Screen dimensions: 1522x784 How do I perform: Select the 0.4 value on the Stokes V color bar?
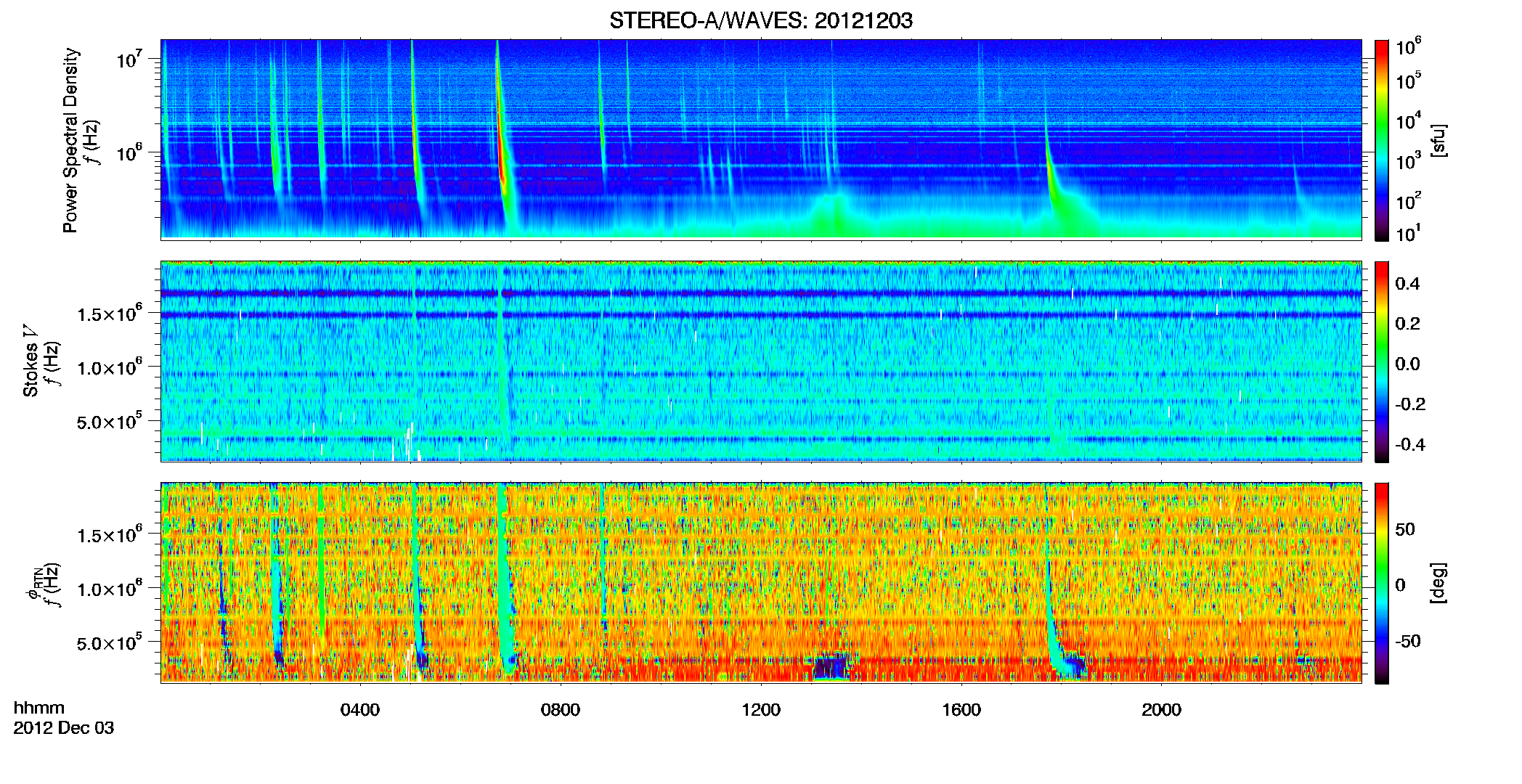[1407, 284]
